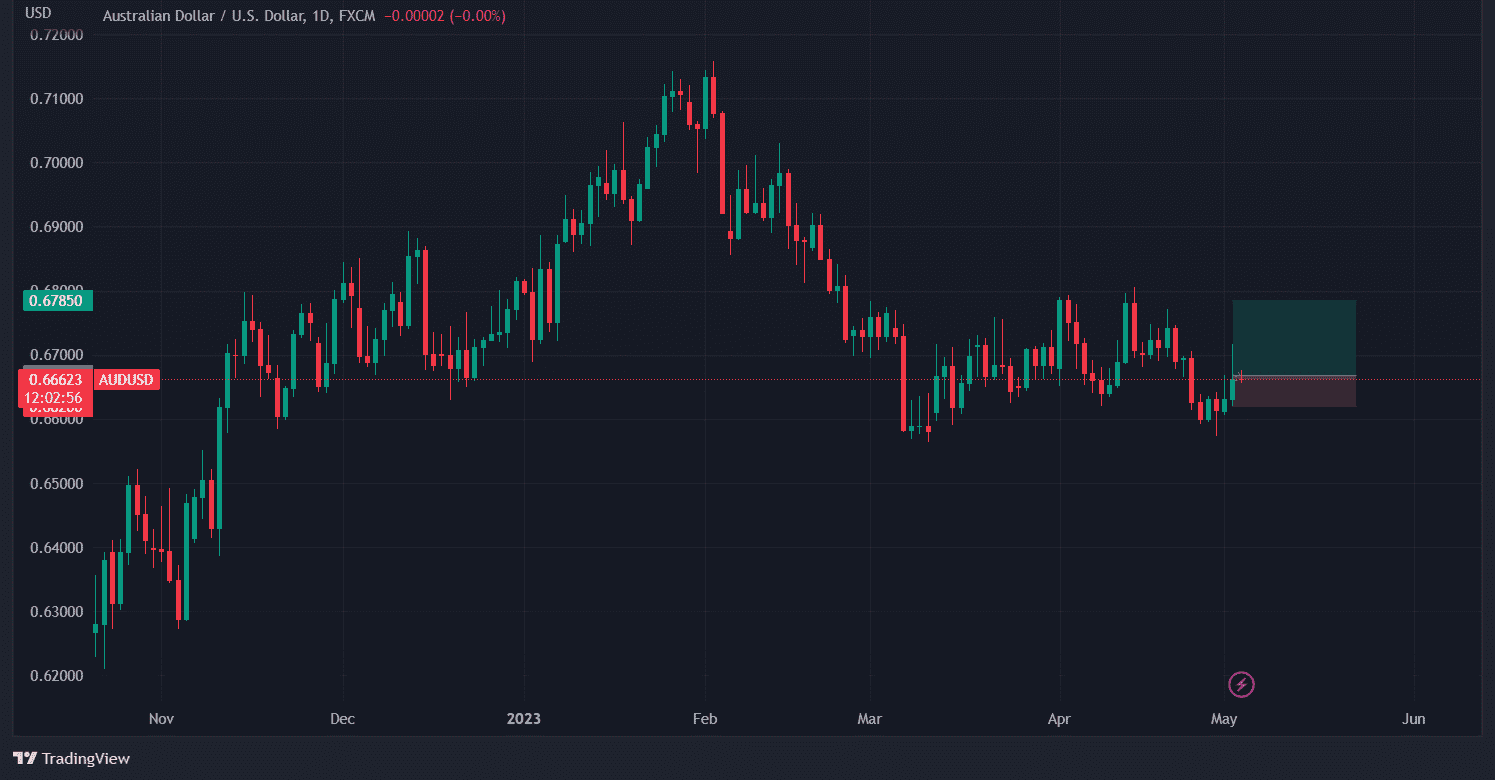Open the TradingView logo link
Screen dimensions: 1495x780
pos(71,759)
